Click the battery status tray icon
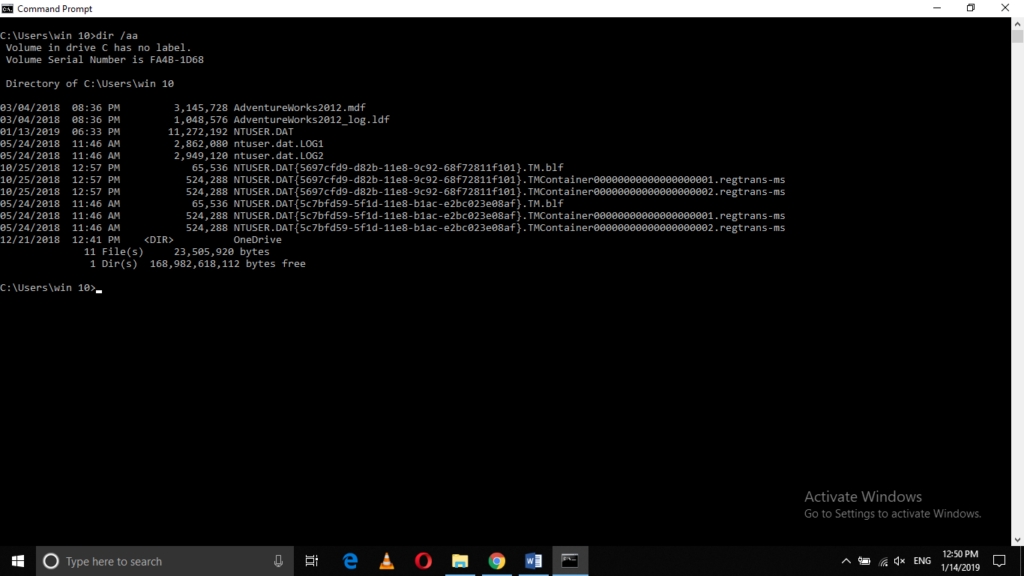This screenshot has width=1024, height=576. 864,561
